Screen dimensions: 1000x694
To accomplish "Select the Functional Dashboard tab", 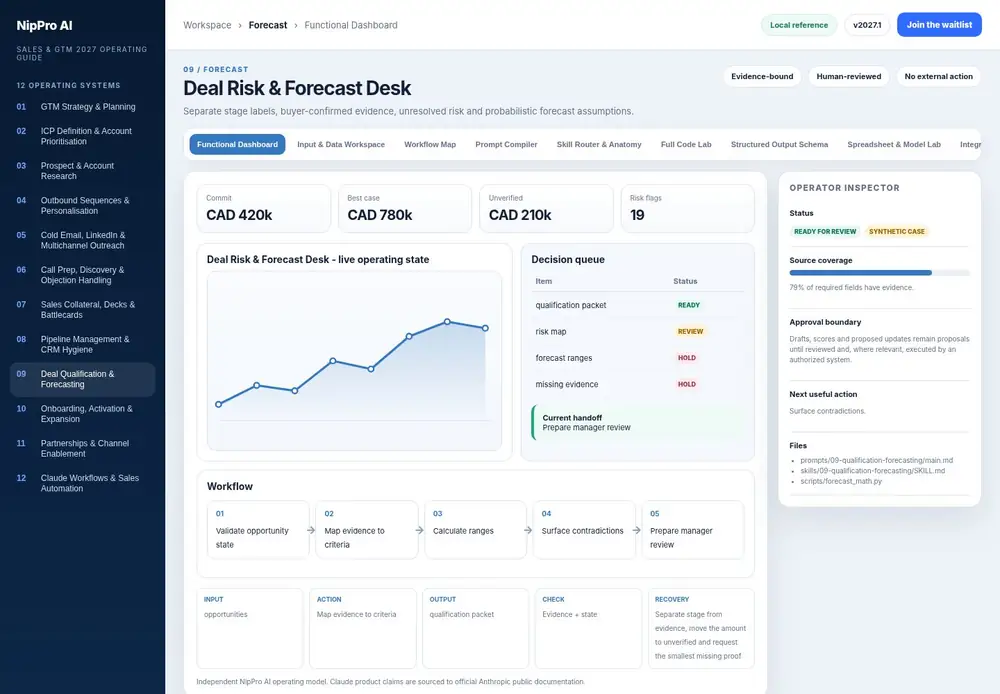I will click(237, 144).
